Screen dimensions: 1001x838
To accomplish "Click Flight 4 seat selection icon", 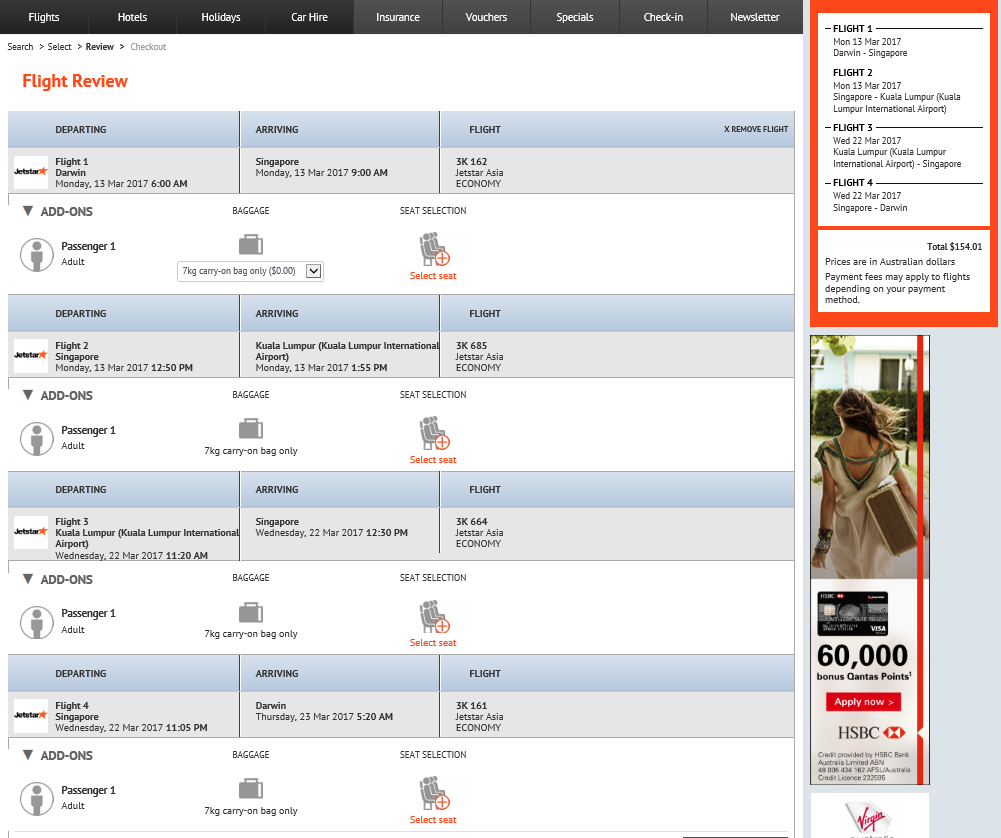I will (x=434, y=793).
